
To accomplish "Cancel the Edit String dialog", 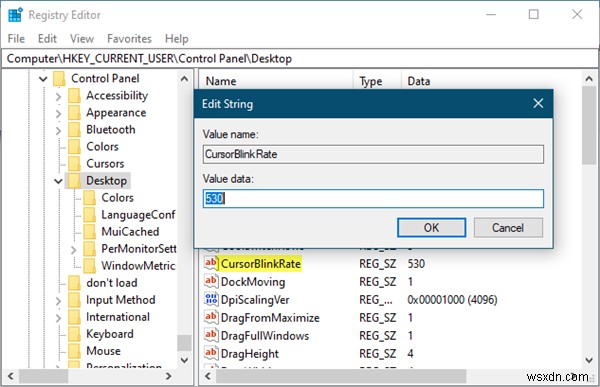I will click(x=508, y=228).
